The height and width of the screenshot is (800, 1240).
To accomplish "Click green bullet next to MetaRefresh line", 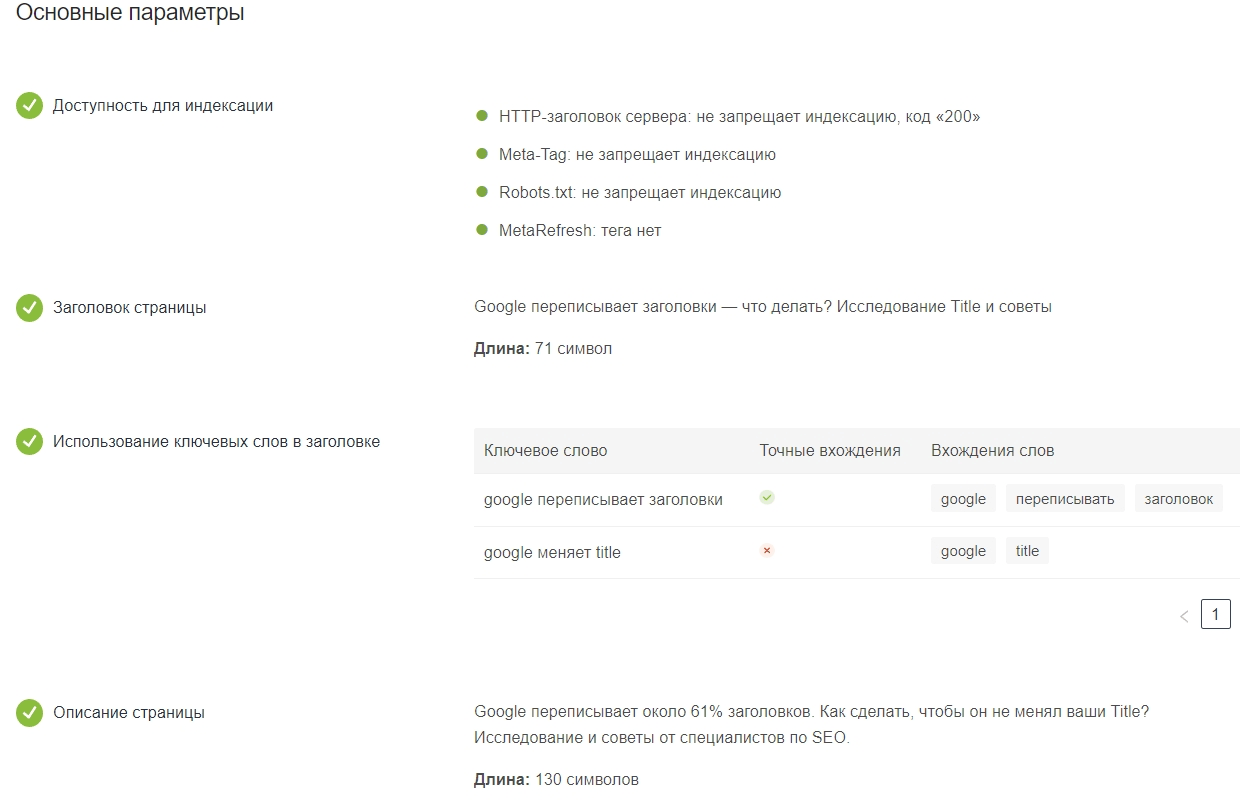I will (x=482, y=230).
